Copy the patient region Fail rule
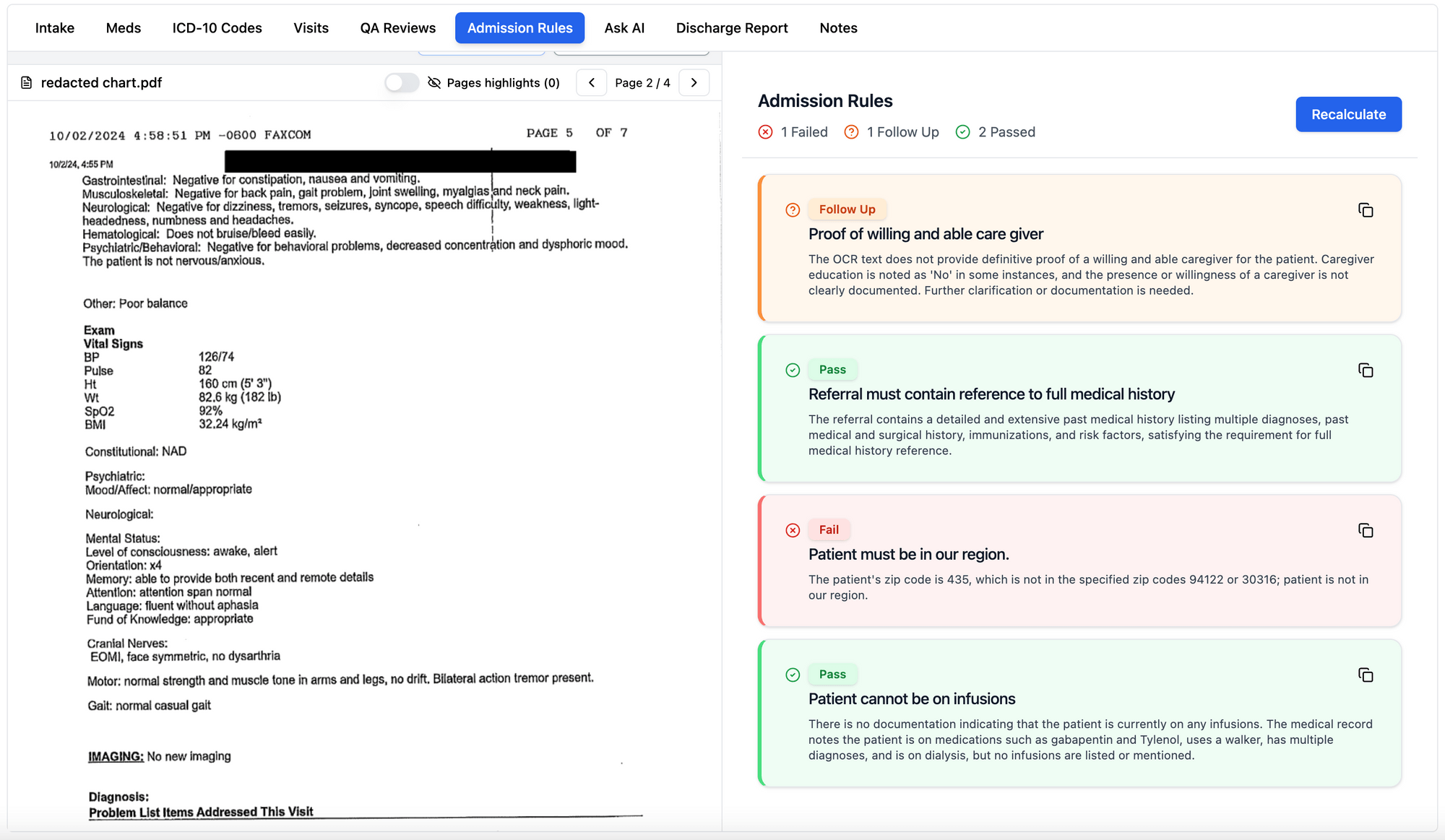1445x840 pixels. pyautogui.click(x=1365, y=531)
